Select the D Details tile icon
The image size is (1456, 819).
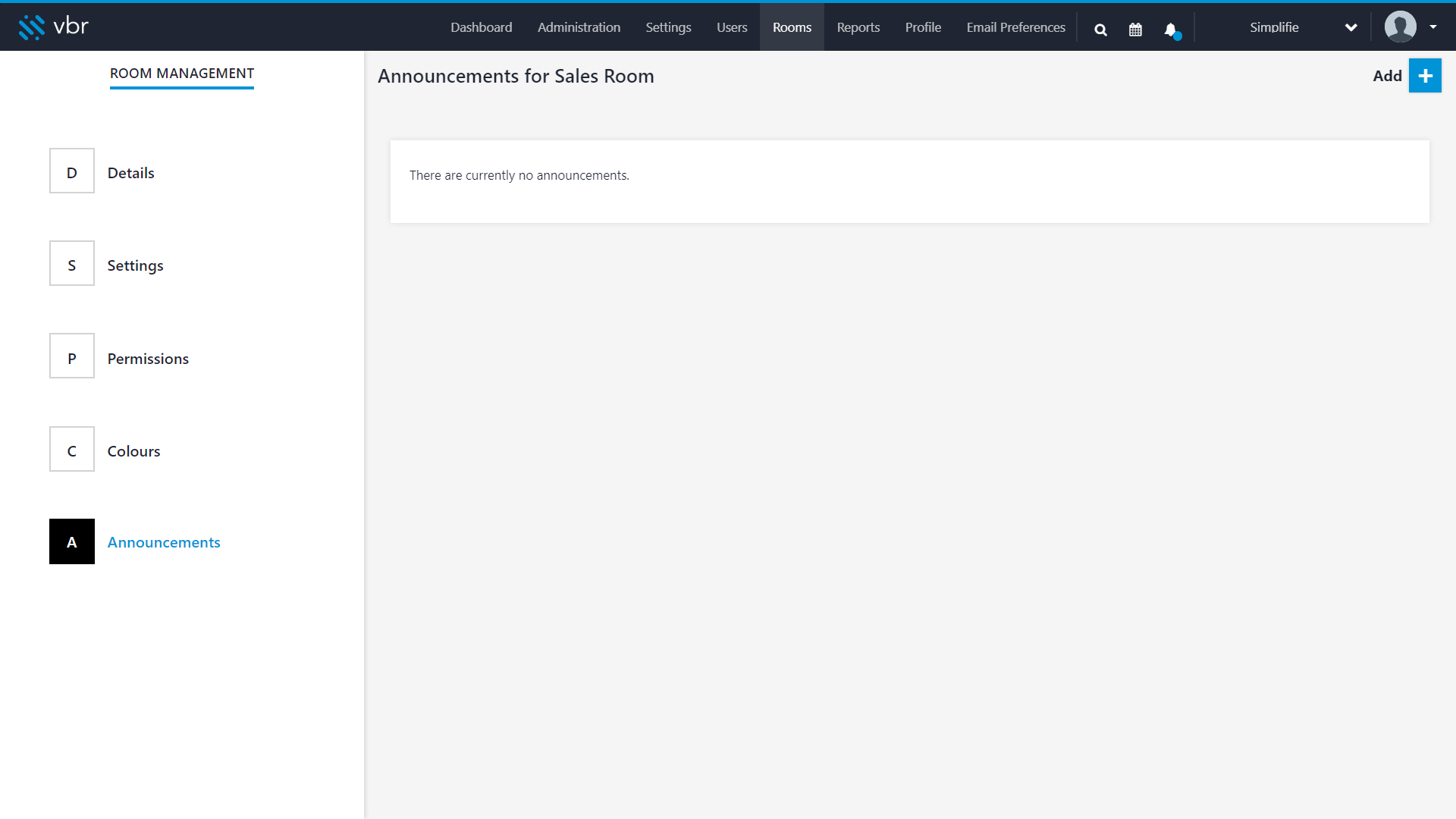click(x=72, y=171)
